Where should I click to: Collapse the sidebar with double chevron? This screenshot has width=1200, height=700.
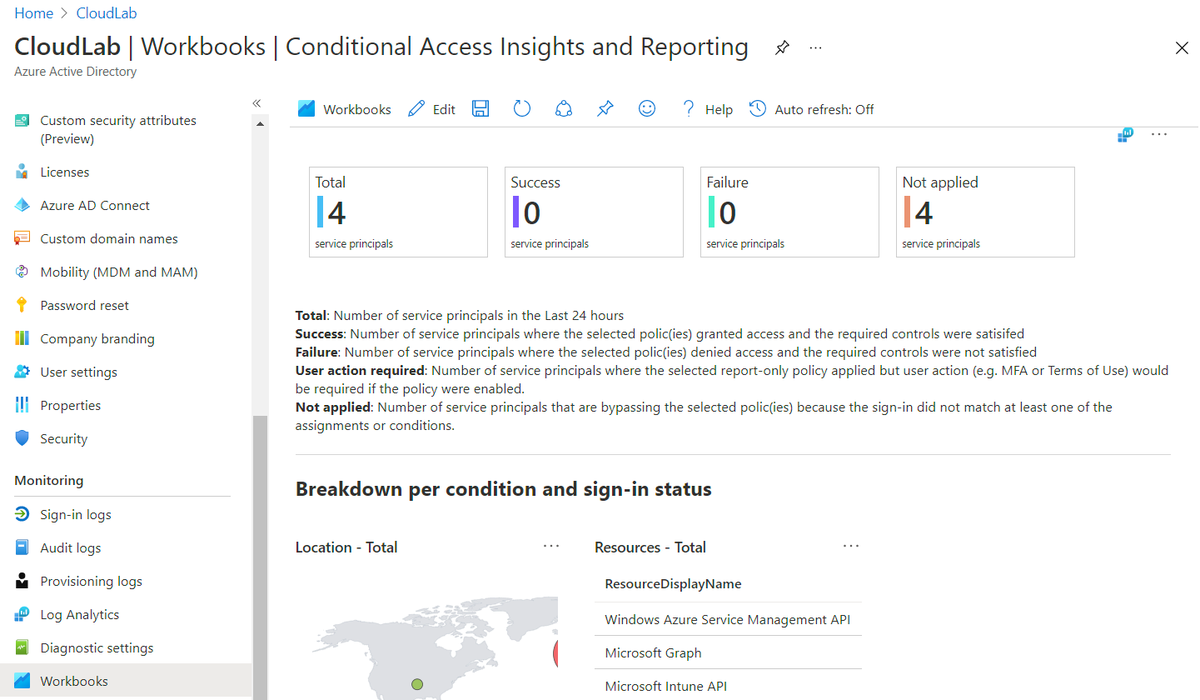[x=257, y=103]
